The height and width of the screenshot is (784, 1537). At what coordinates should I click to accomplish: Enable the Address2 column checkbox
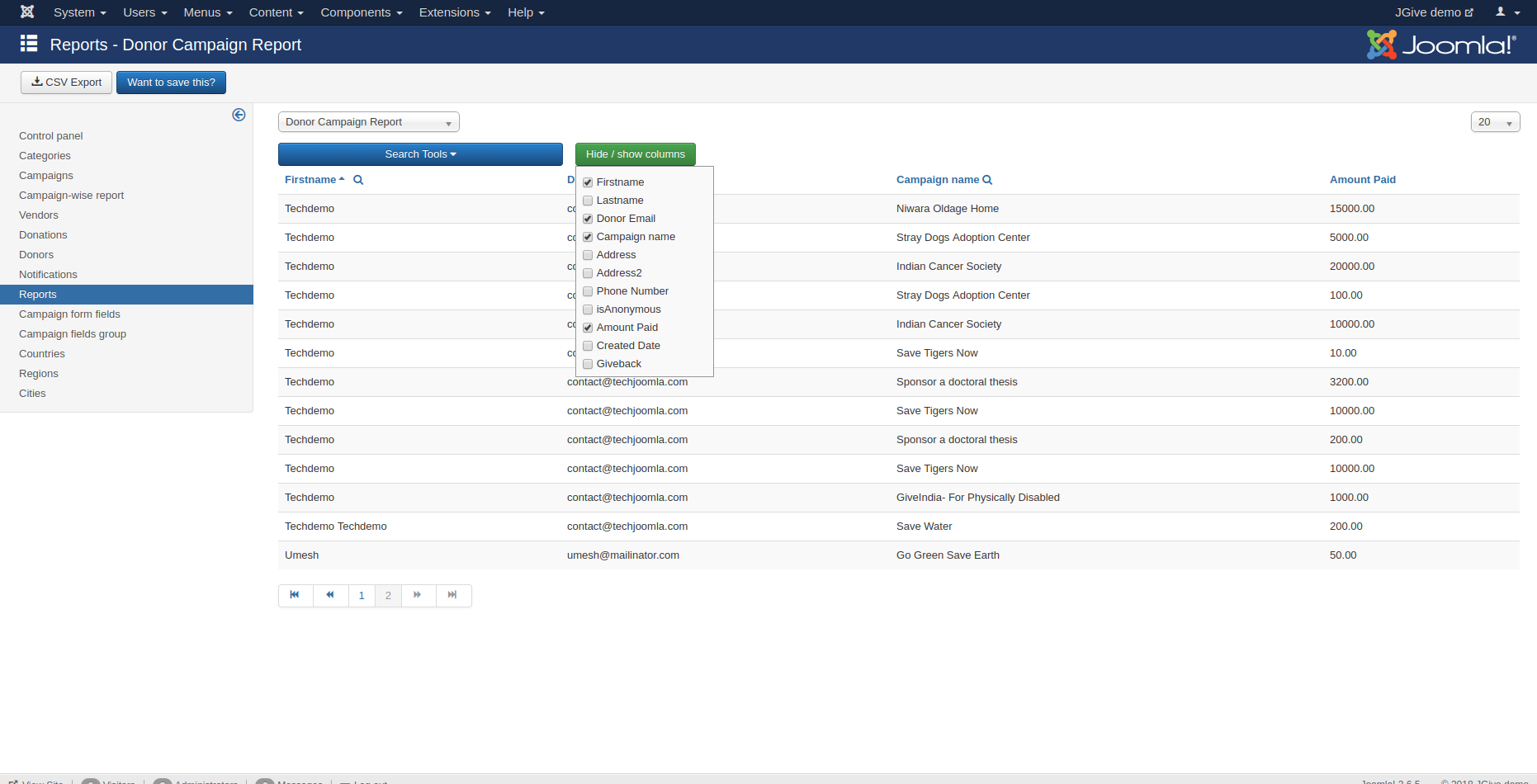tap(588, 273)
